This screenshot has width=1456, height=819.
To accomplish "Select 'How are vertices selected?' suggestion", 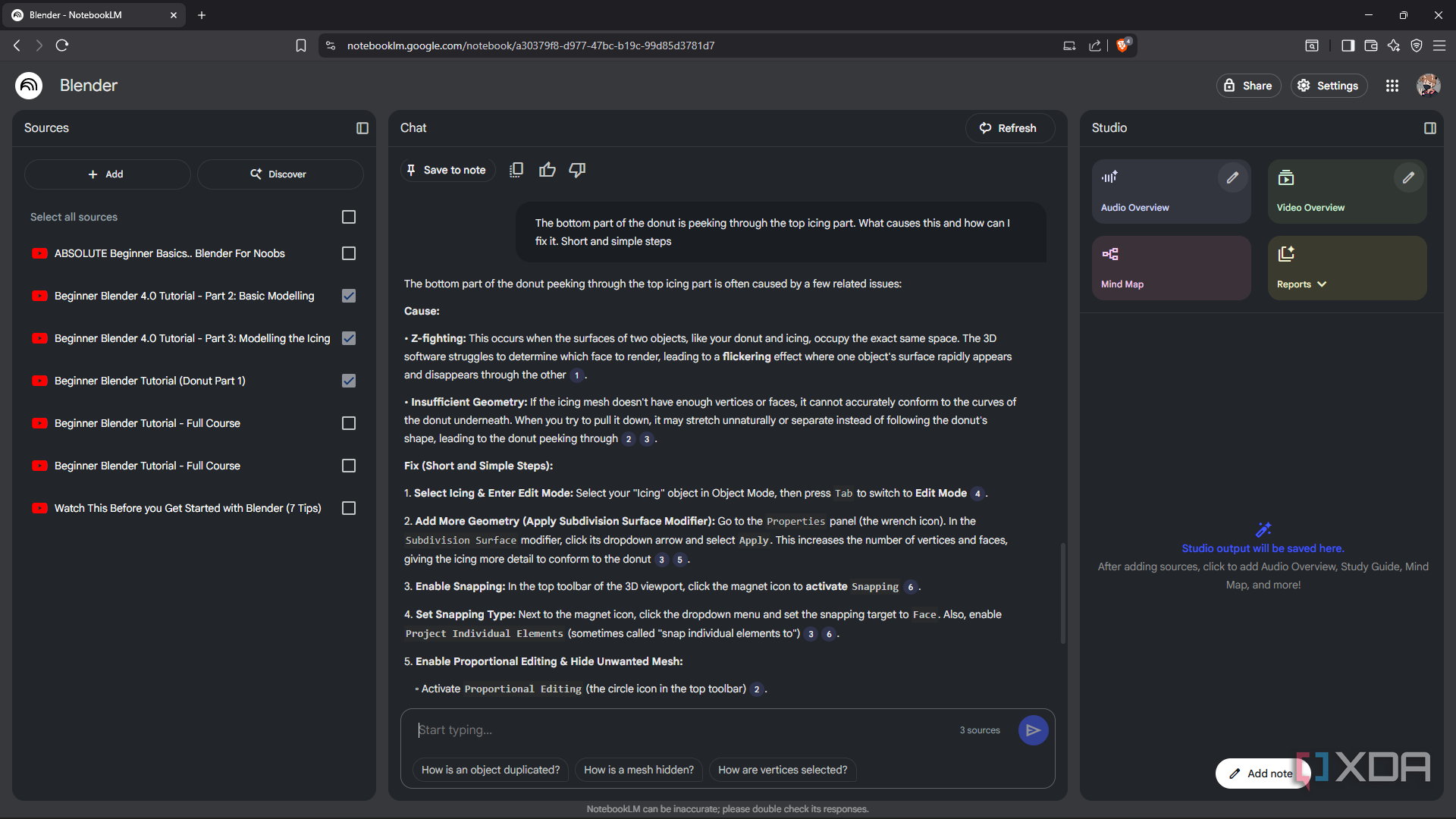I will point(783,770).
